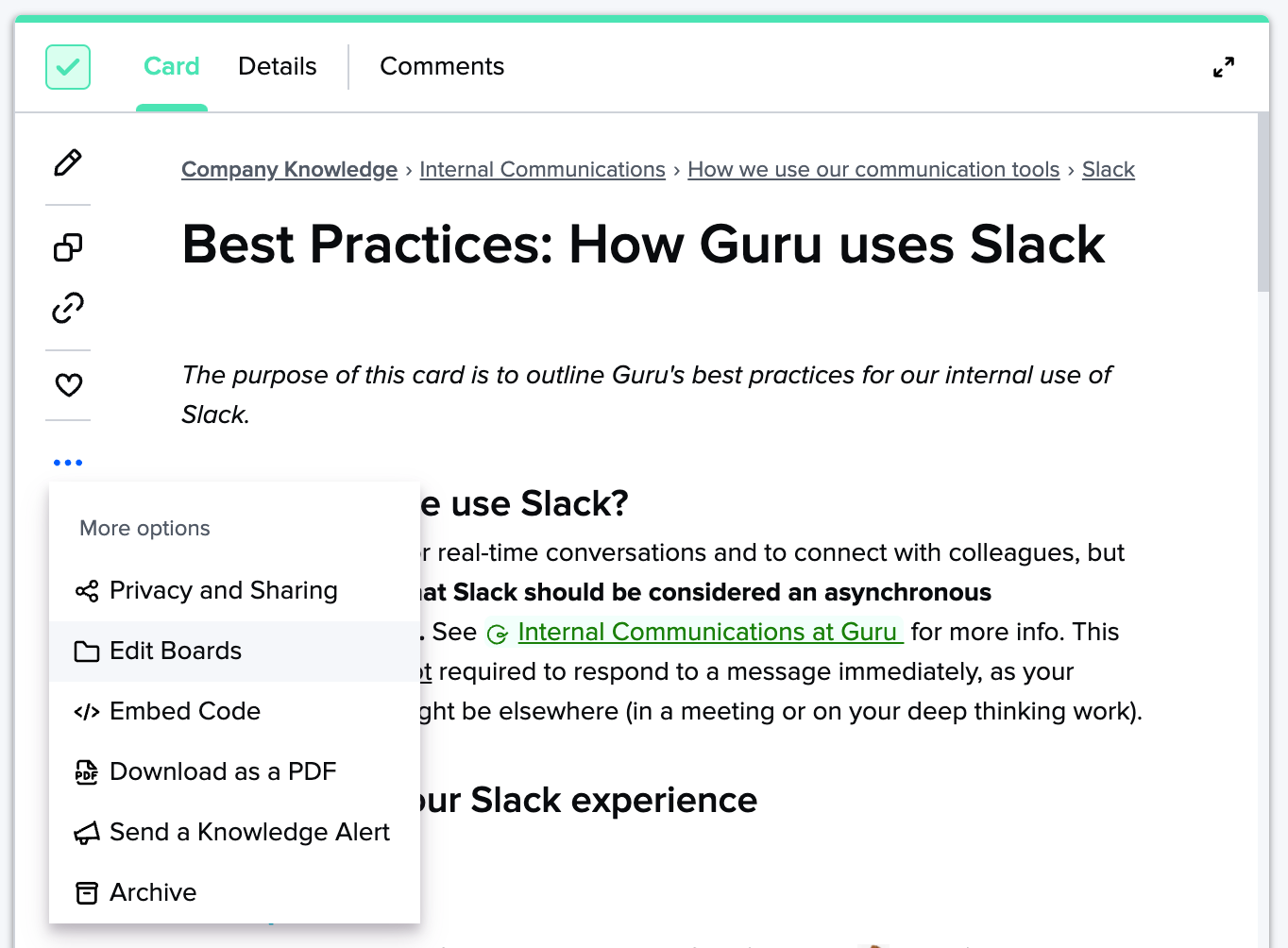
Task: Click the pencil edit card icon
Action: tap(68, 162)
